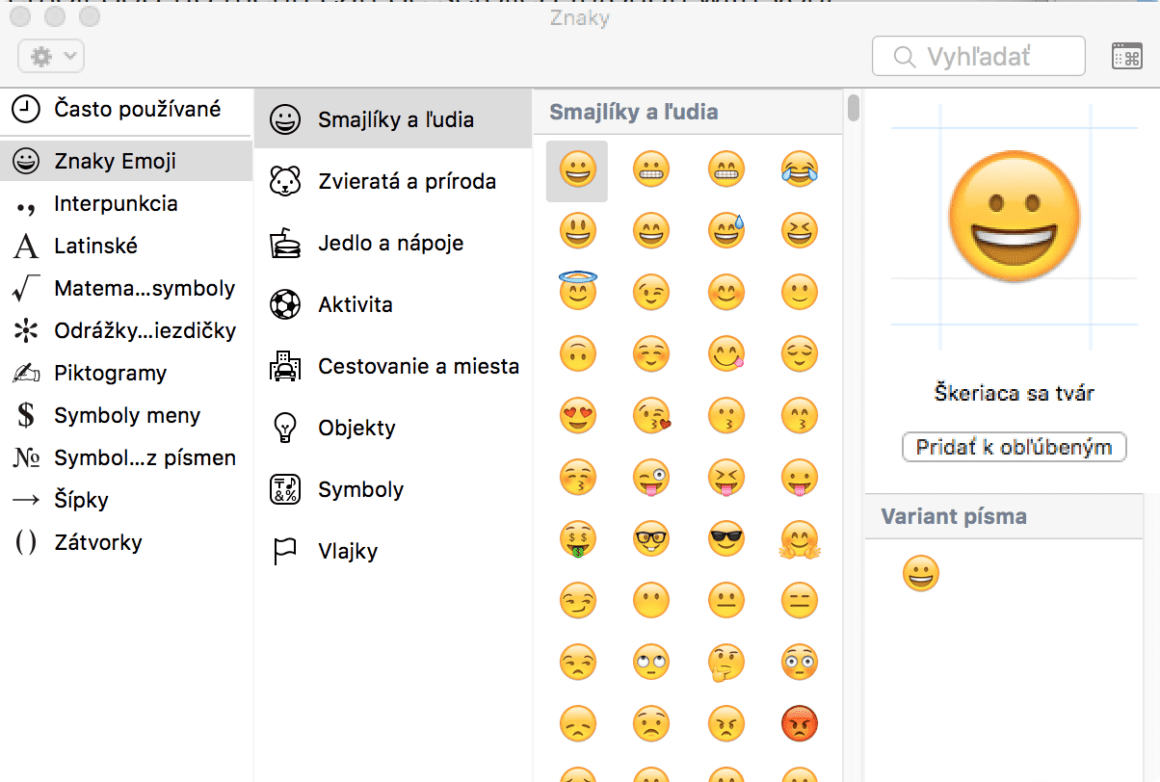Image resolution: width=1160 pixels, height=782 pixels.
Task: Select the sunglasses face emoji
Action: coord(726,539)
